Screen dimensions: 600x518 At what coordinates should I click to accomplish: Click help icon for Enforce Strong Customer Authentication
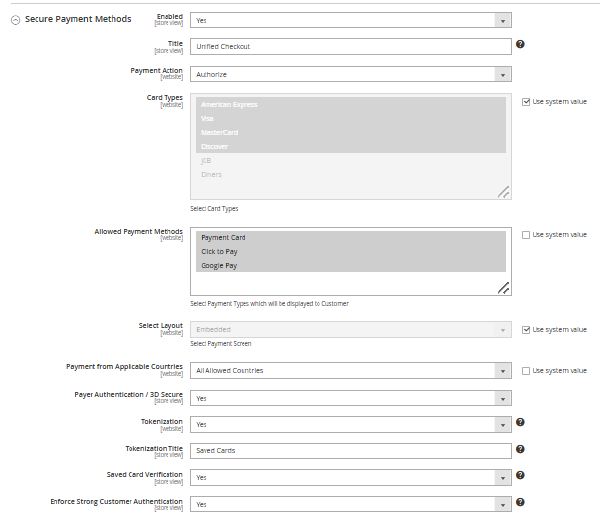pos(520,503)
